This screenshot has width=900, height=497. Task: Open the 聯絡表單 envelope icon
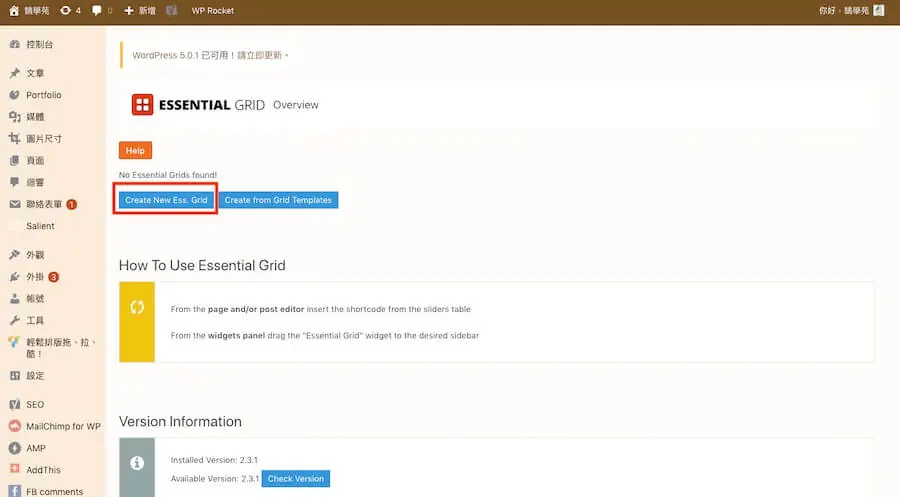tap(15, 204)
